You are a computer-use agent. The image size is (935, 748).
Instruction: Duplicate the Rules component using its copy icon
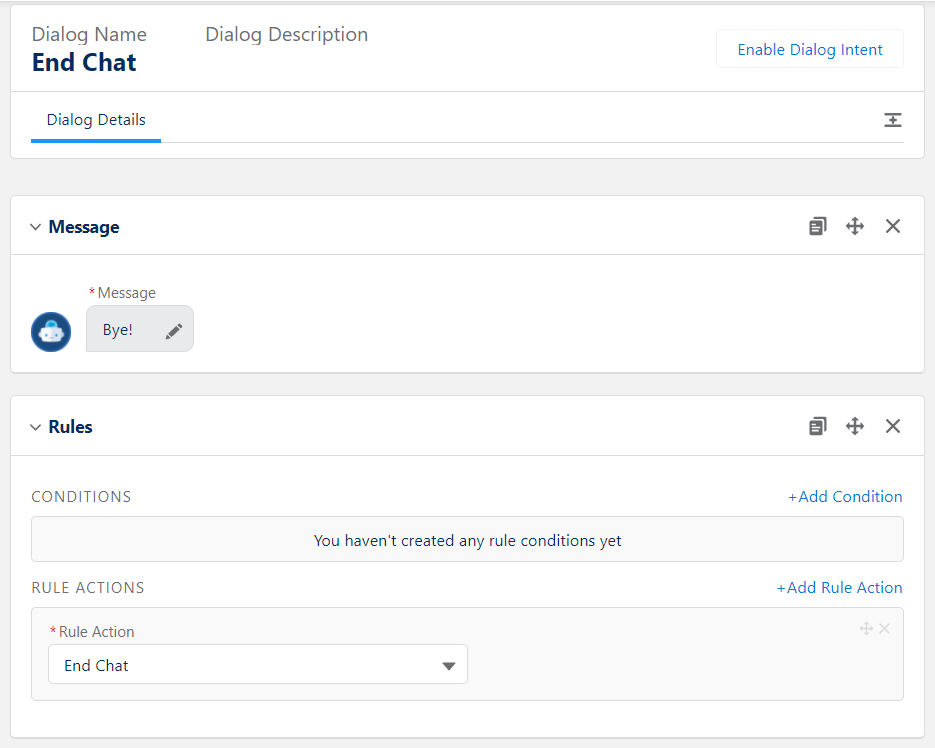click(x=818, y=427)
